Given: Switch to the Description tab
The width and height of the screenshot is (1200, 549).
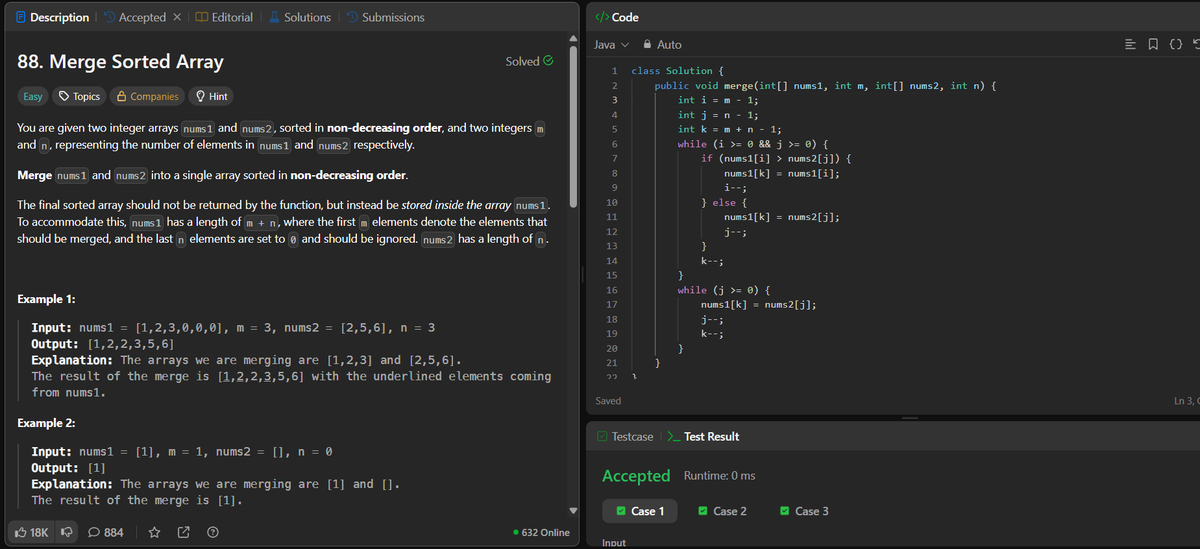Looking at the screenshot, I should (x=50, y=17).
